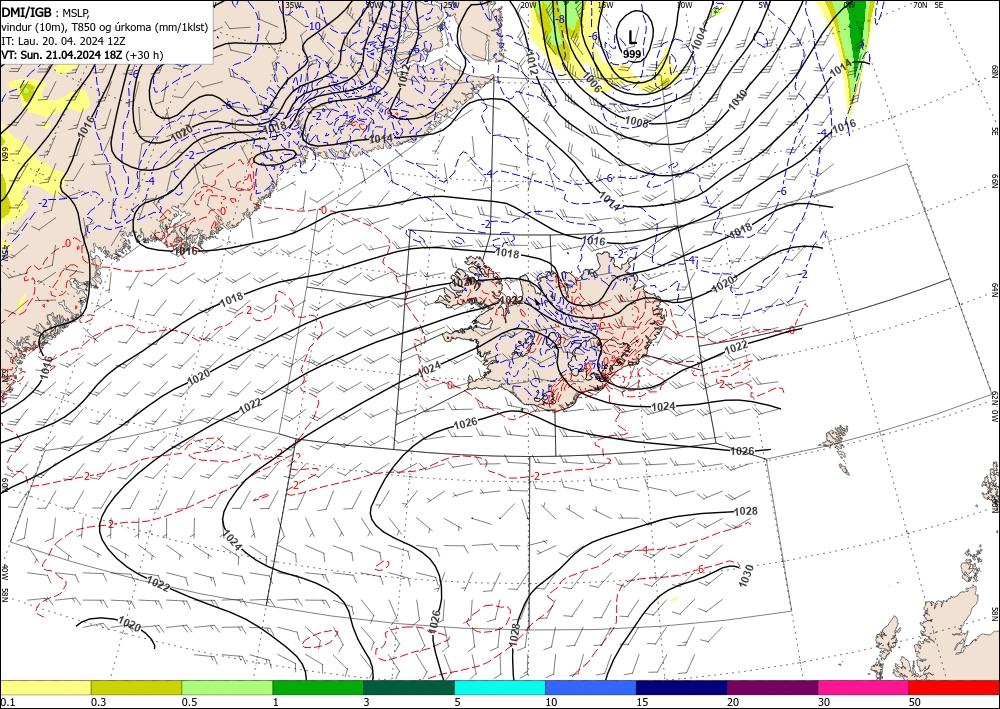Viewport: 1000px width, 709px height.
Task: Click the "999" central pressure label
Action: [632, 54]
